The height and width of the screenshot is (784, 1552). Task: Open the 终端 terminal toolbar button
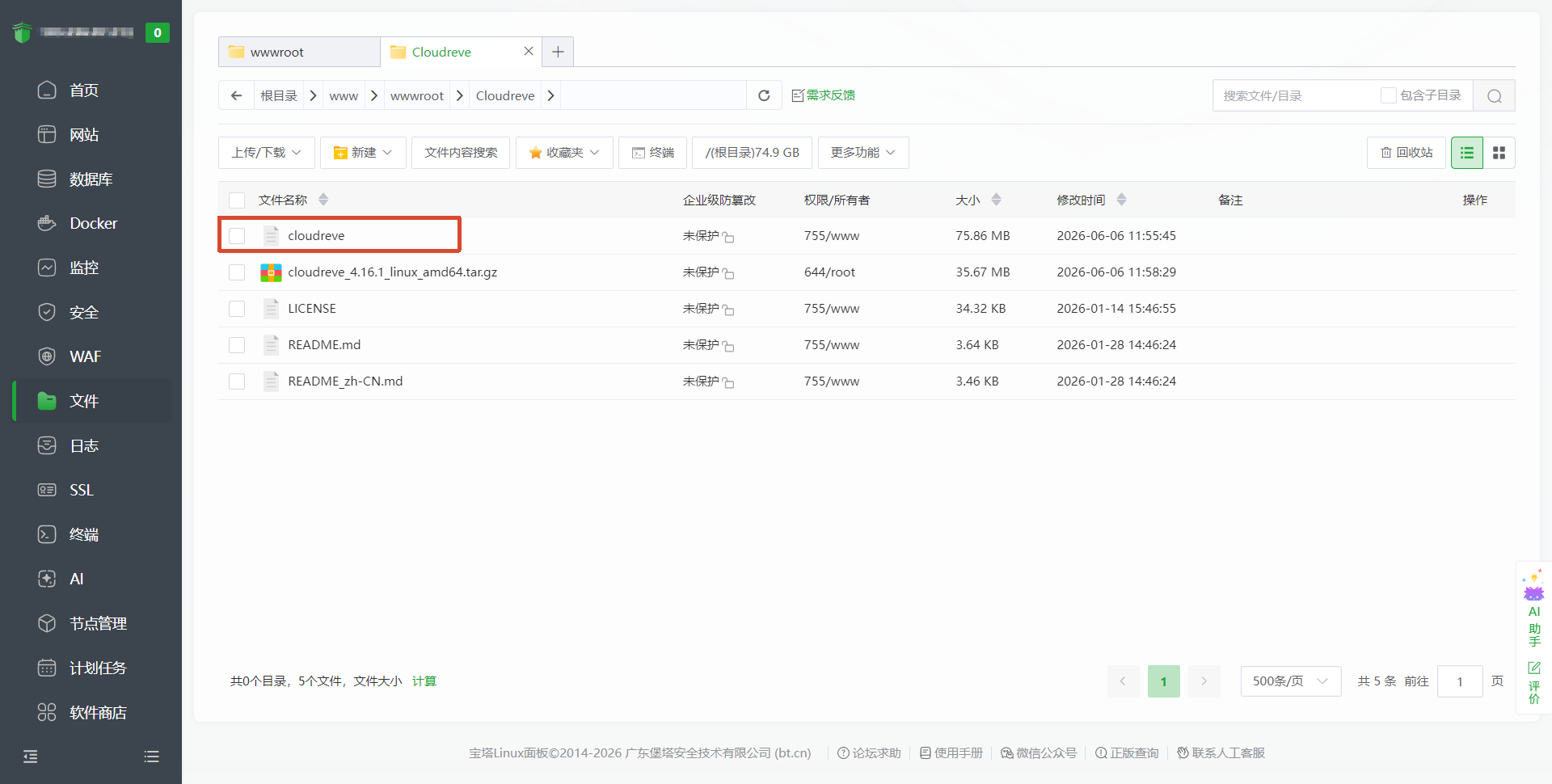coord(652,153)
